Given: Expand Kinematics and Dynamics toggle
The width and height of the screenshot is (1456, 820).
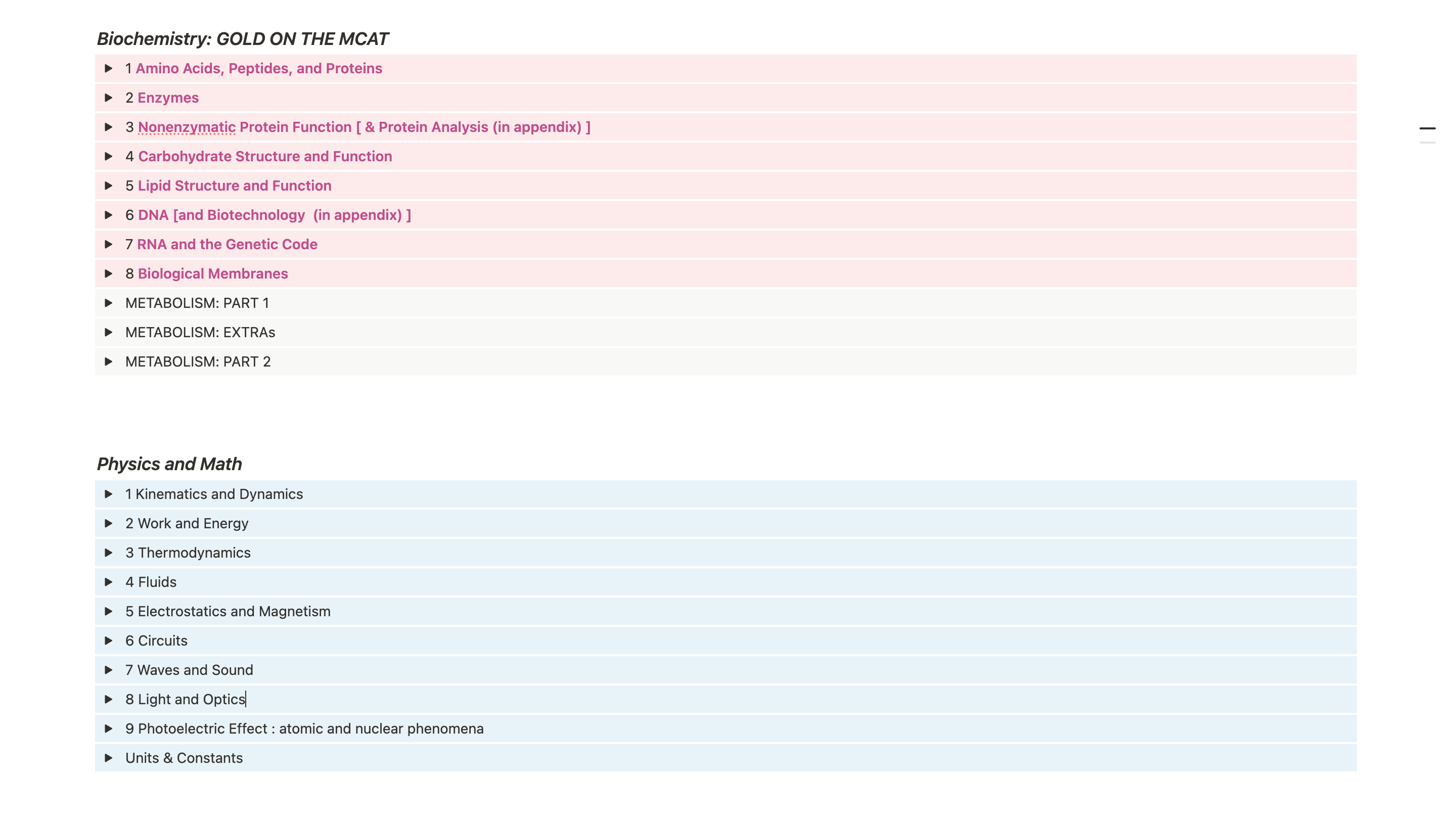Looking at the screenshot, I should [109, 494].
